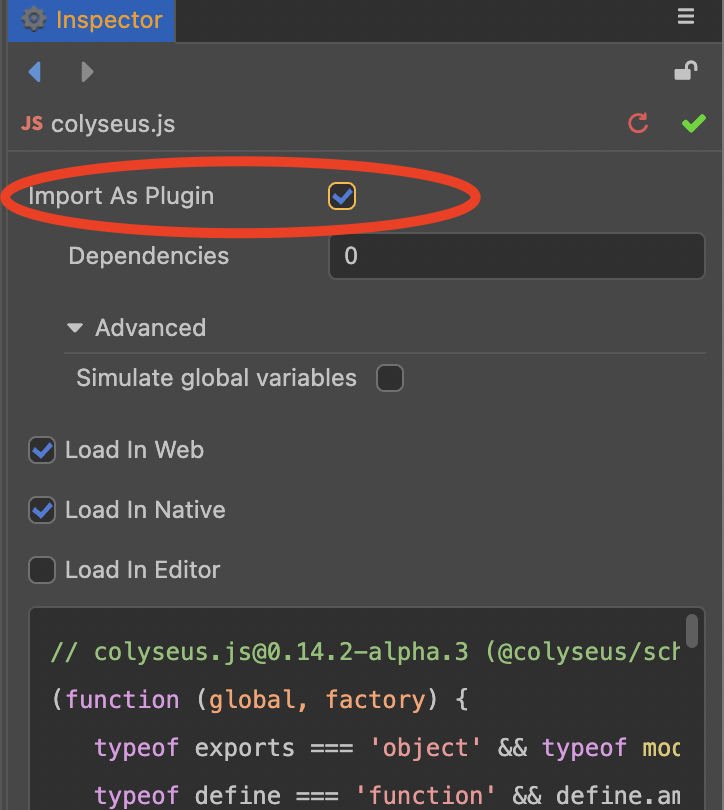724x810 pixels.
Task: Uncheck the Import As Plugin checkbox
Action: coord(341,196)
